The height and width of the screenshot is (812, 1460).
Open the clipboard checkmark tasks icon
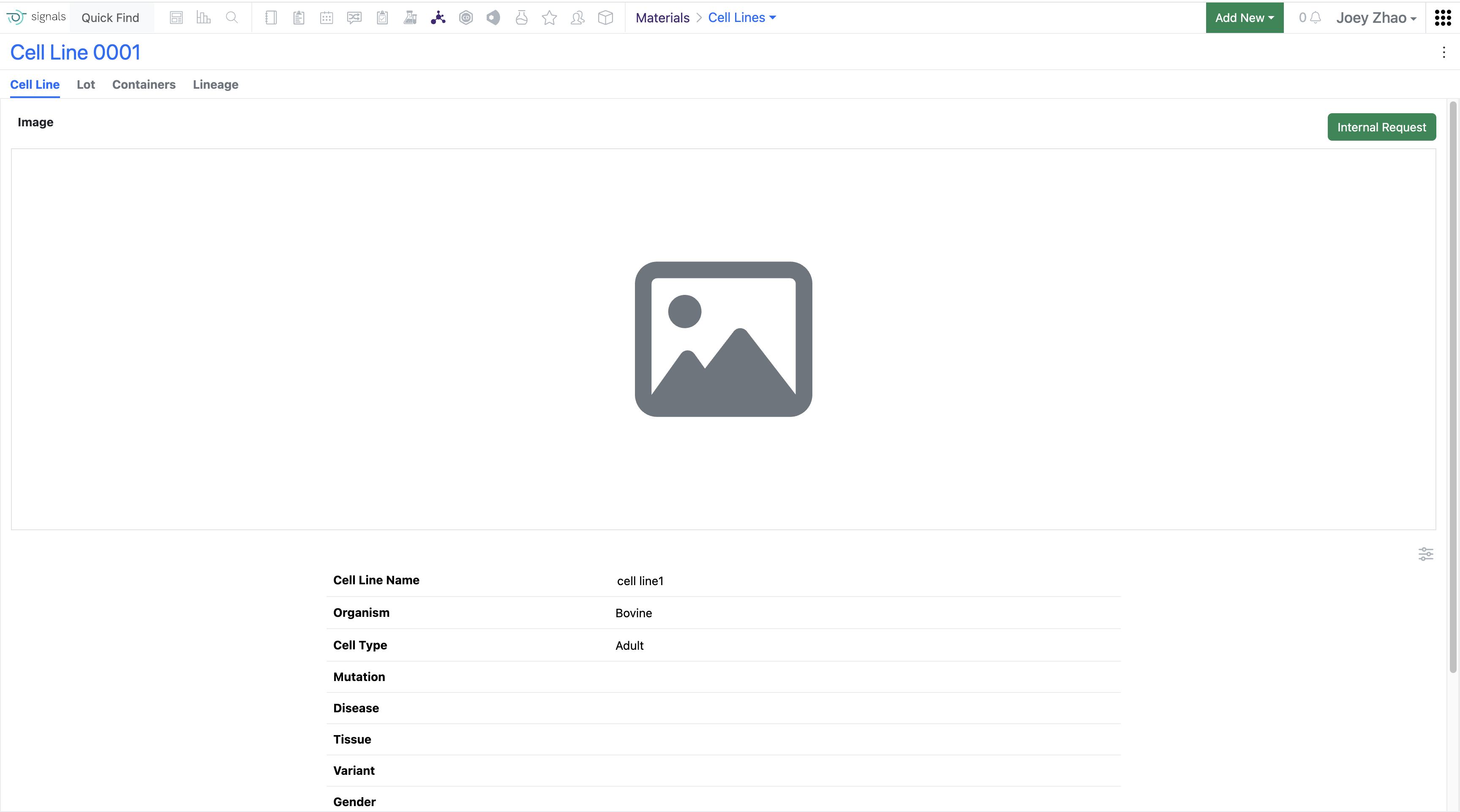(383, 18)
